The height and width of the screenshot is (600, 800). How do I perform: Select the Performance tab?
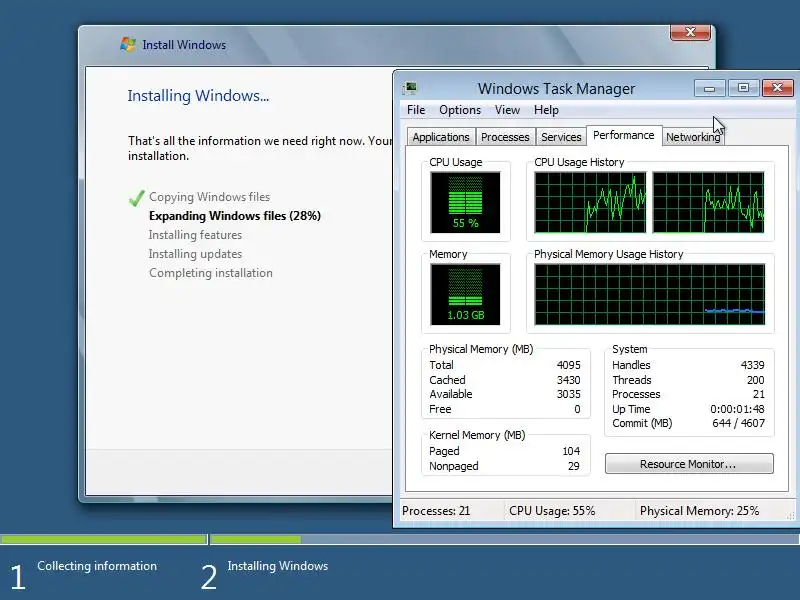[x=623, y=135]
